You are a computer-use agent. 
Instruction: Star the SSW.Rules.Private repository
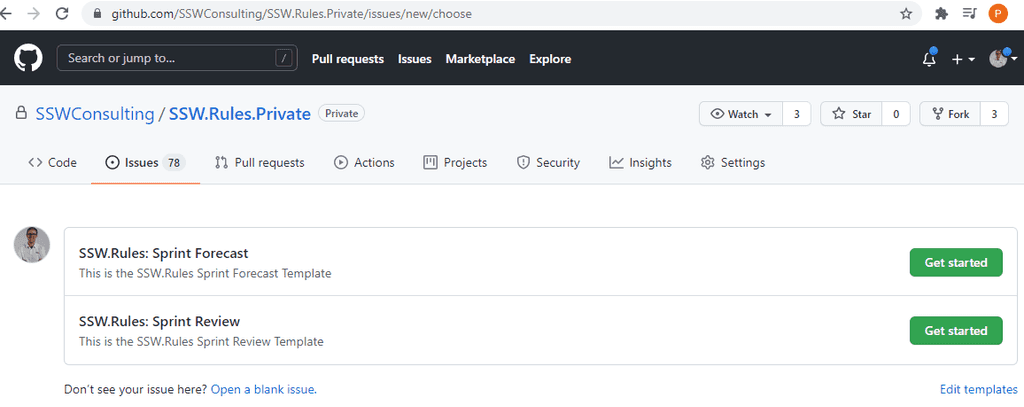pyautogui.click(x=851, y=114)
